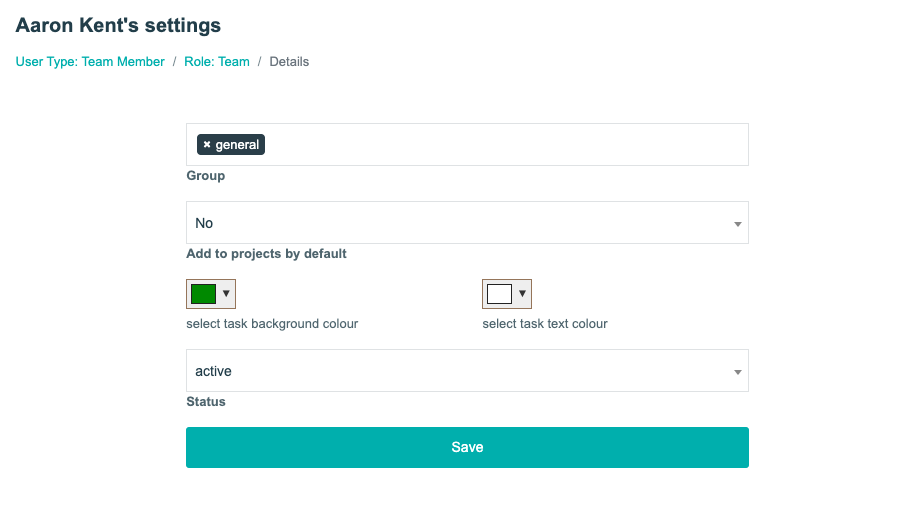The image size is (920, 526).
Task: Expand the arrow beside the green swatch
Action: tap(227, 294)
